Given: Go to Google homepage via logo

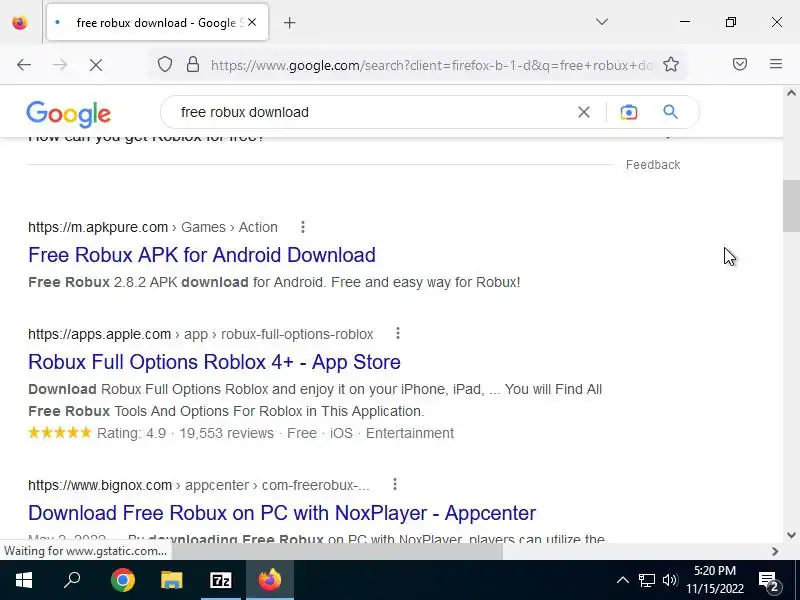Looking at the screenshot, I should pos(68,113).
